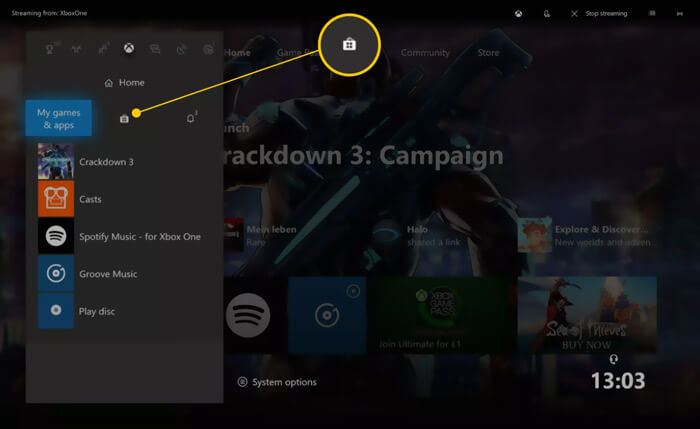Click the orange Casts app icon
Screen dimensions: 700x429
56,199
